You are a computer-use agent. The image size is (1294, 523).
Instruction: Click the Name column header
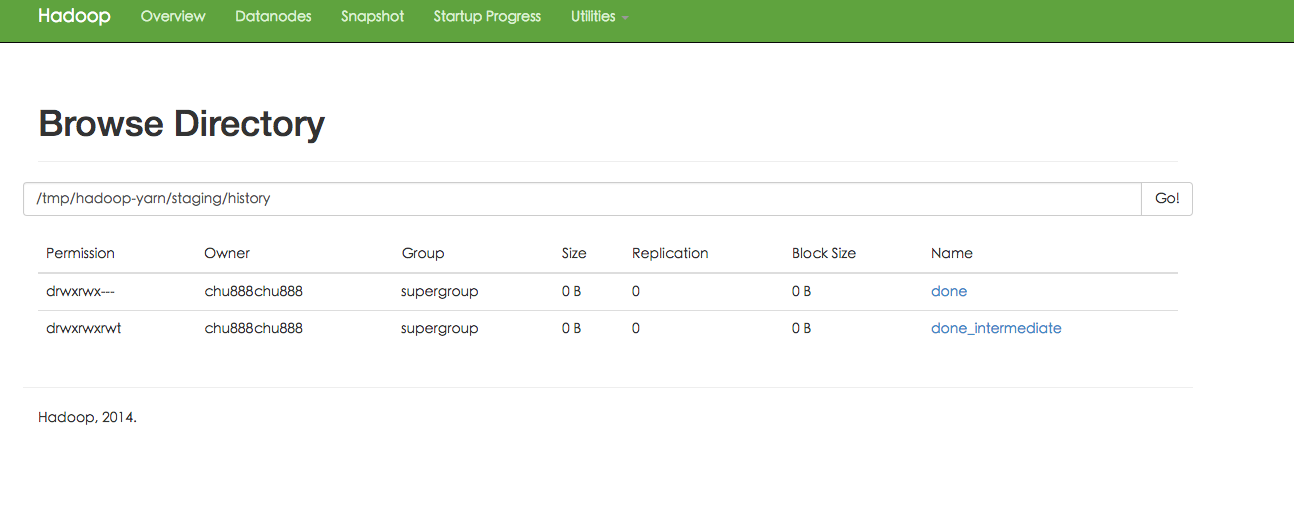click(x=951, y=253)
